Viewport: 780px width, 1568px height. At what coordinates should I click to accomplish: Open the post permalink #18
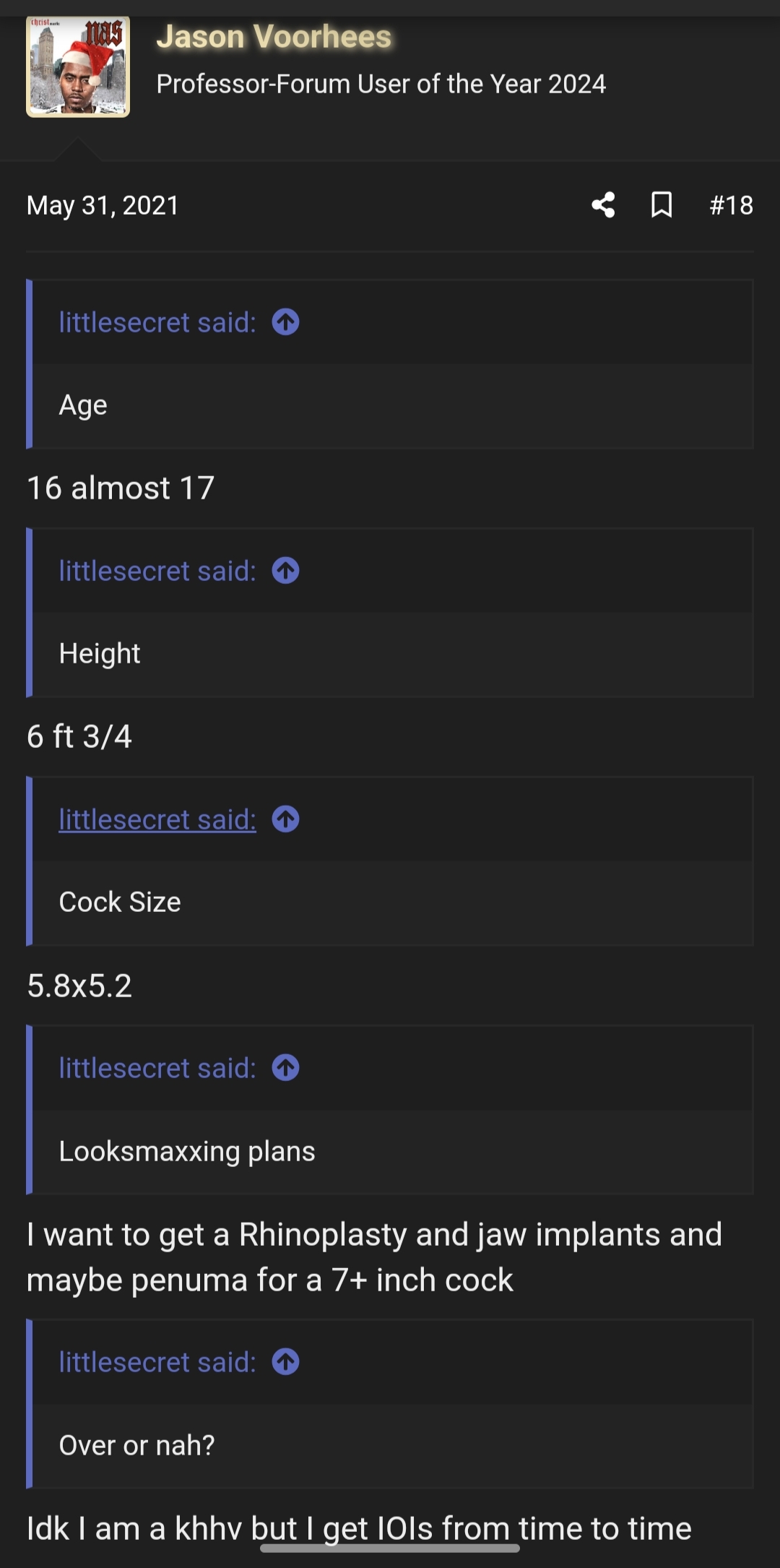(731, 205)
